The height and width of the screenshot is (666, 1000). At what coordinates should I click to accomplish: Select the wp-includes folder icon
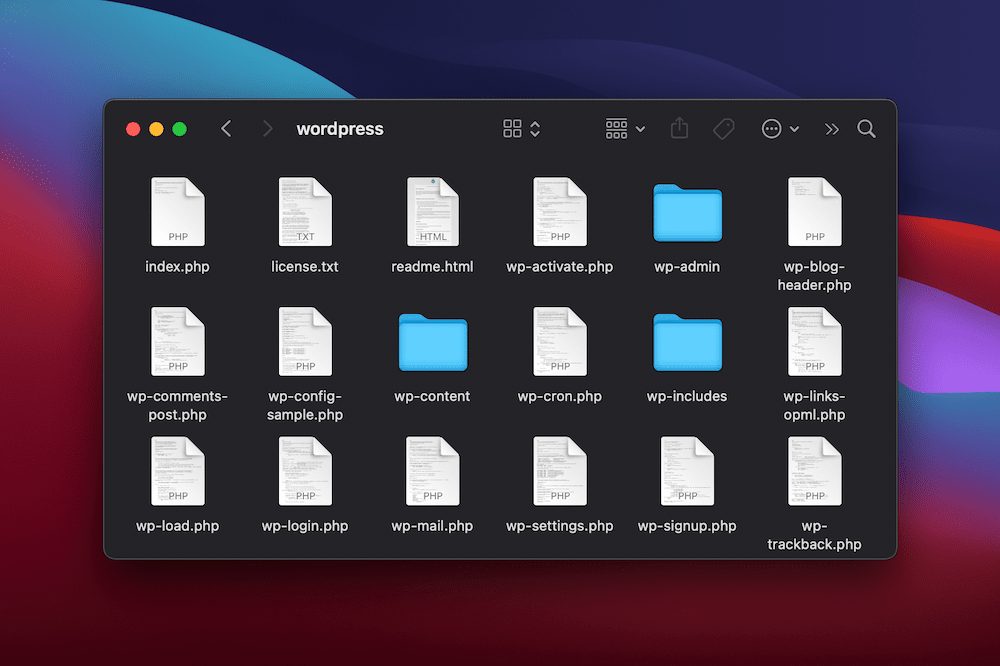point(688,343)
